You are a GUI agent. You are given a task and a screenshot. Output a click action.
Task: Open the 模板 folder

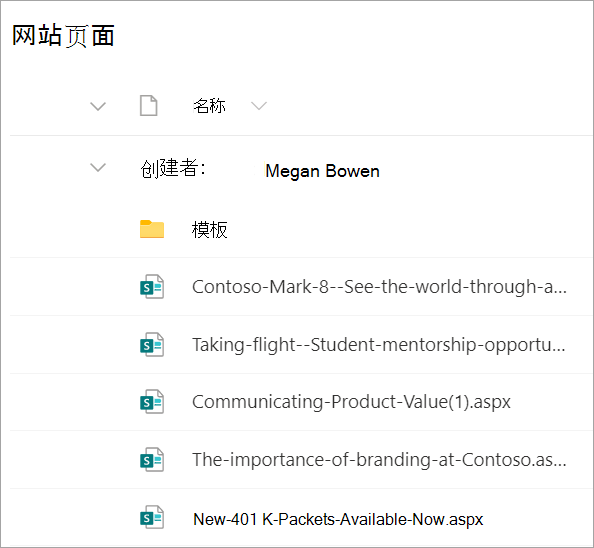coord(209,230)
